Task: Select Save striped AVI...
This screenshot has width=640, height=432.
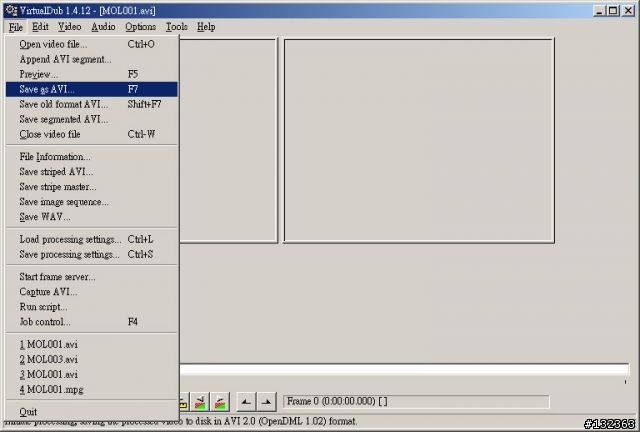Action: point(92,172)
